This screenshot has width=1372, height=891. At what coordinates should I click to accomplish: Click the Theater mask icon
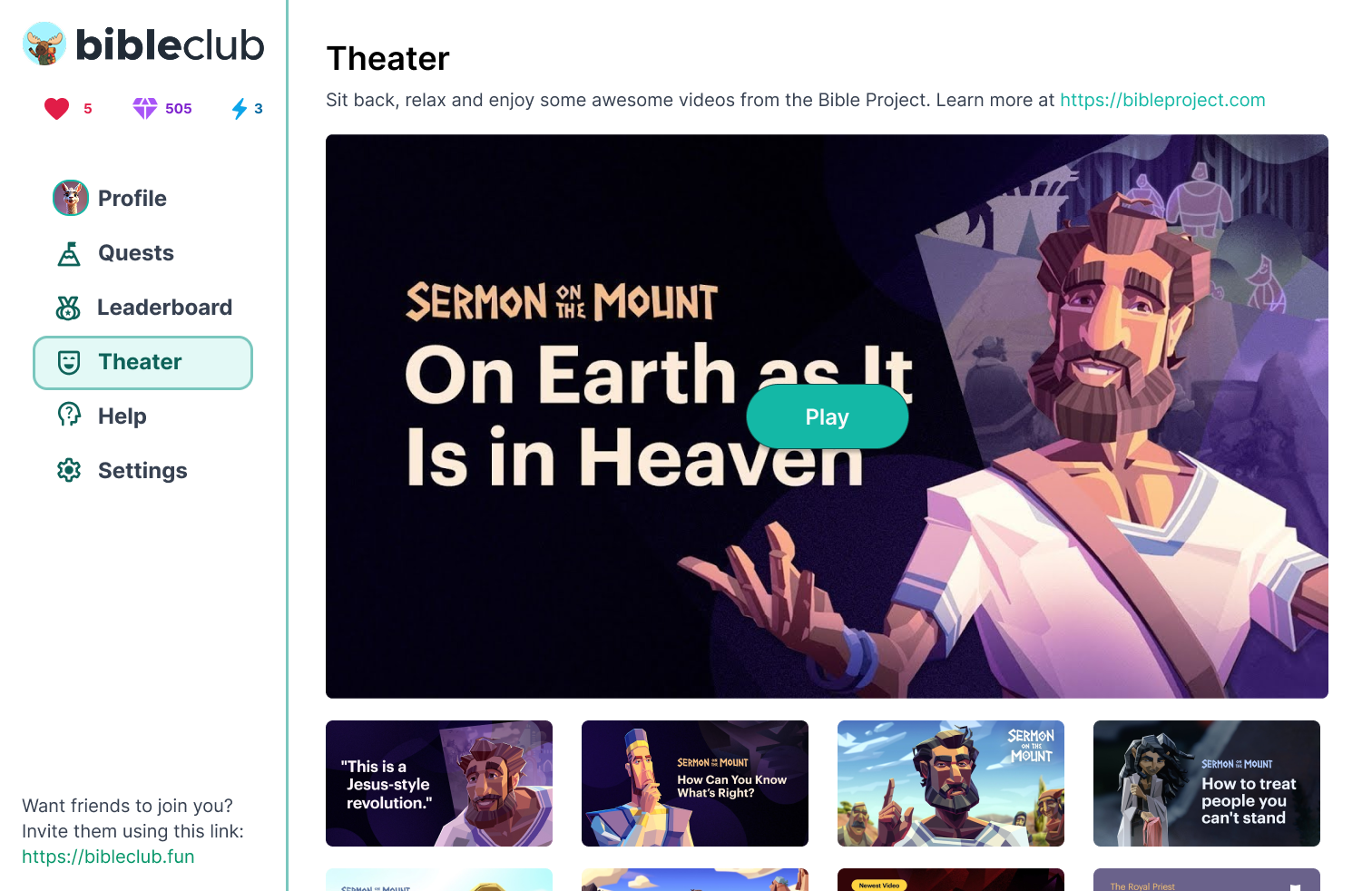coord(69,362)
